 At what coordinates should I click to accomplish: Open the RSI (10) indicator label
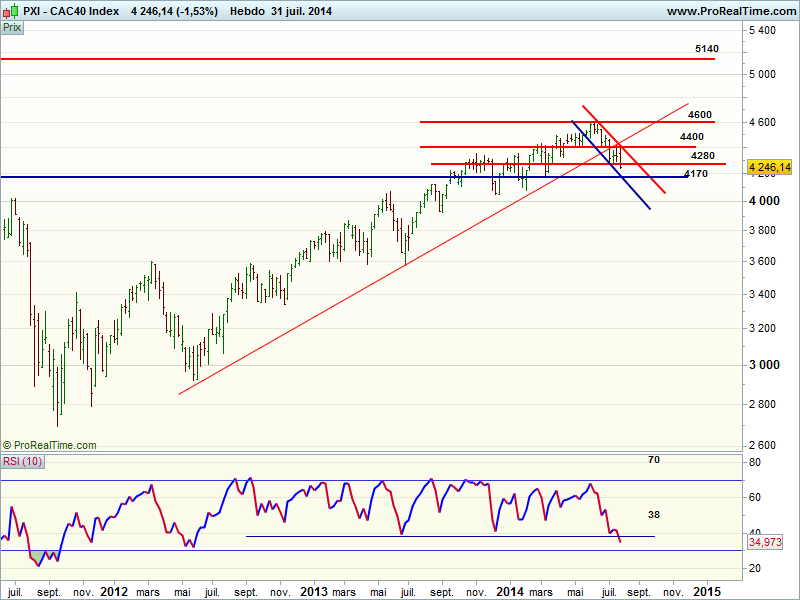click(x=24, y=462)
